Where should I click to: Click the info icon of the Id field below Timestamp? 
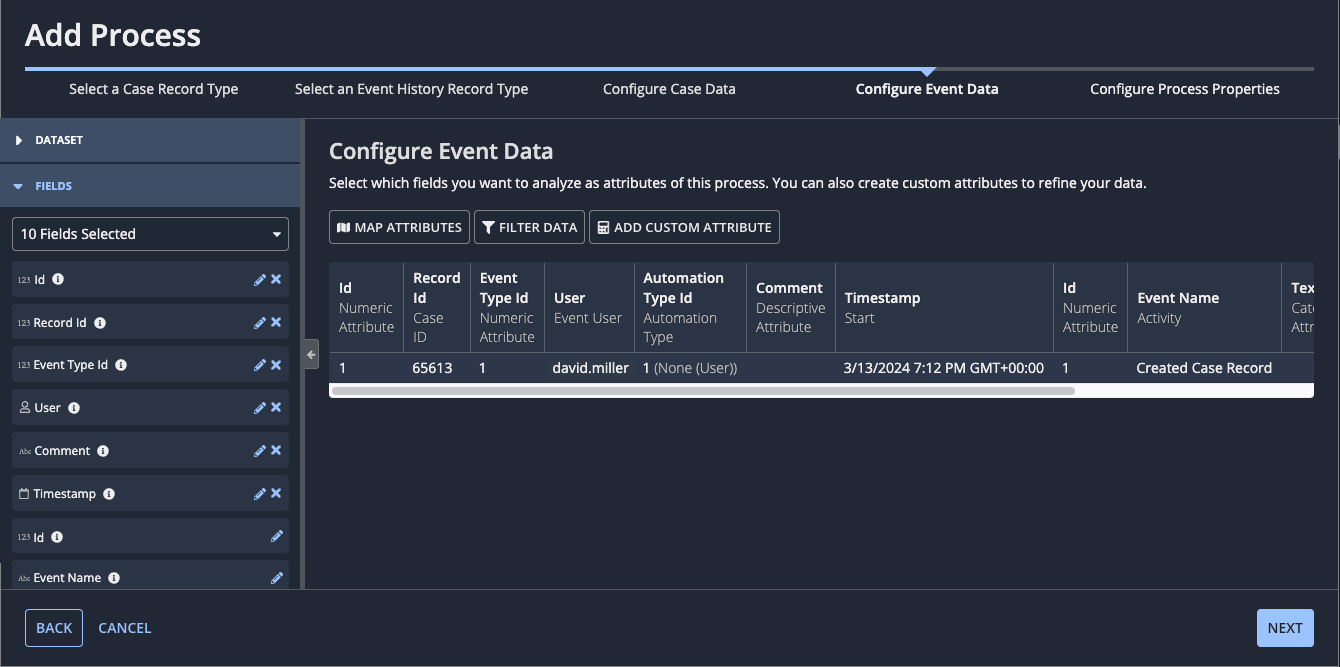[x=57, y=537]
